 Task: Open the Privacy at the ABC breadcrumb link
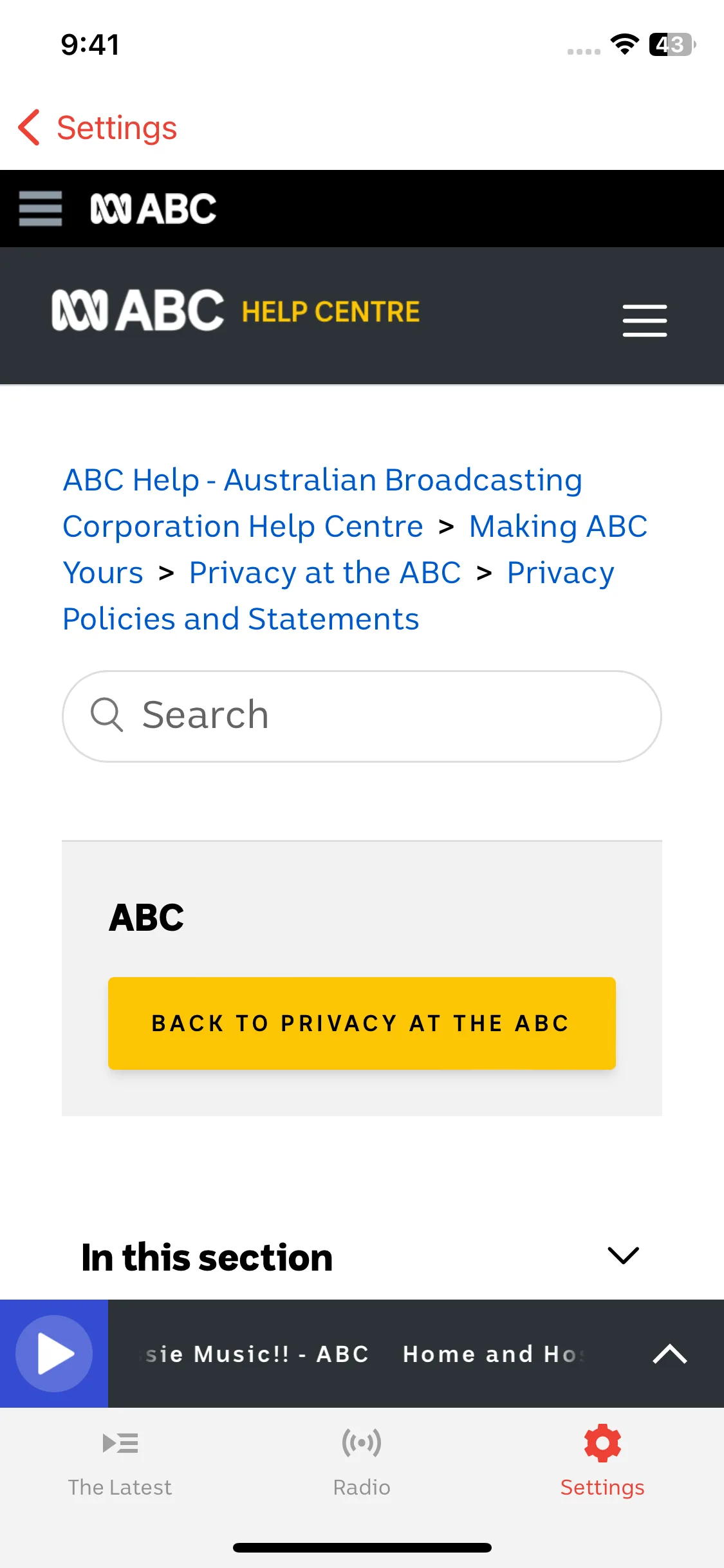(325, 572)
